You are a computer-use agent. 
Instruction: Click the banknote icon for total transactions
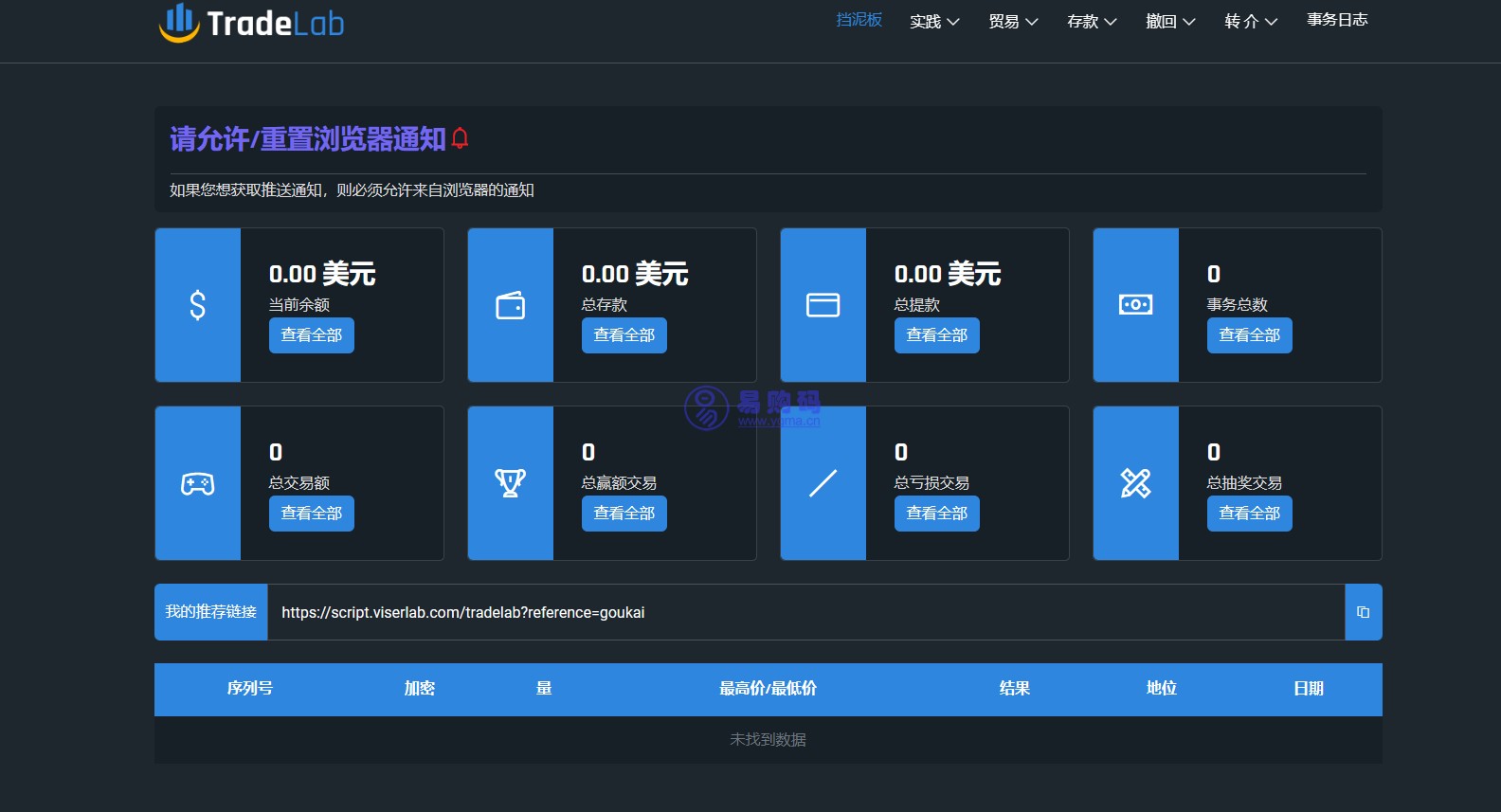point(1135,305)
